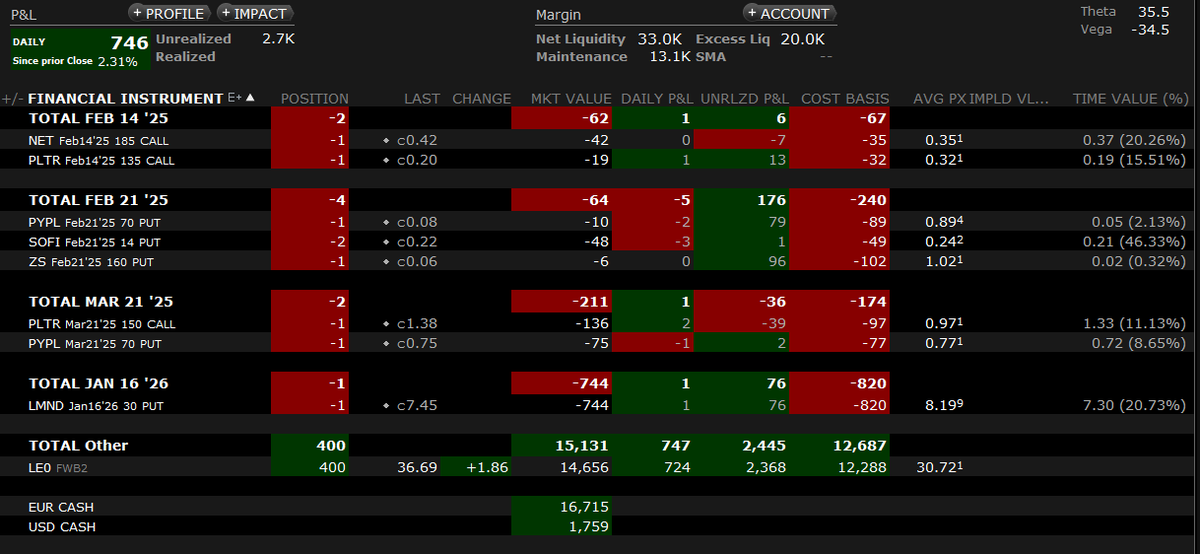Viewport: 1200px width, 554px height.
Task: Click LEO last price 36.69
Action: coord(418,467)
